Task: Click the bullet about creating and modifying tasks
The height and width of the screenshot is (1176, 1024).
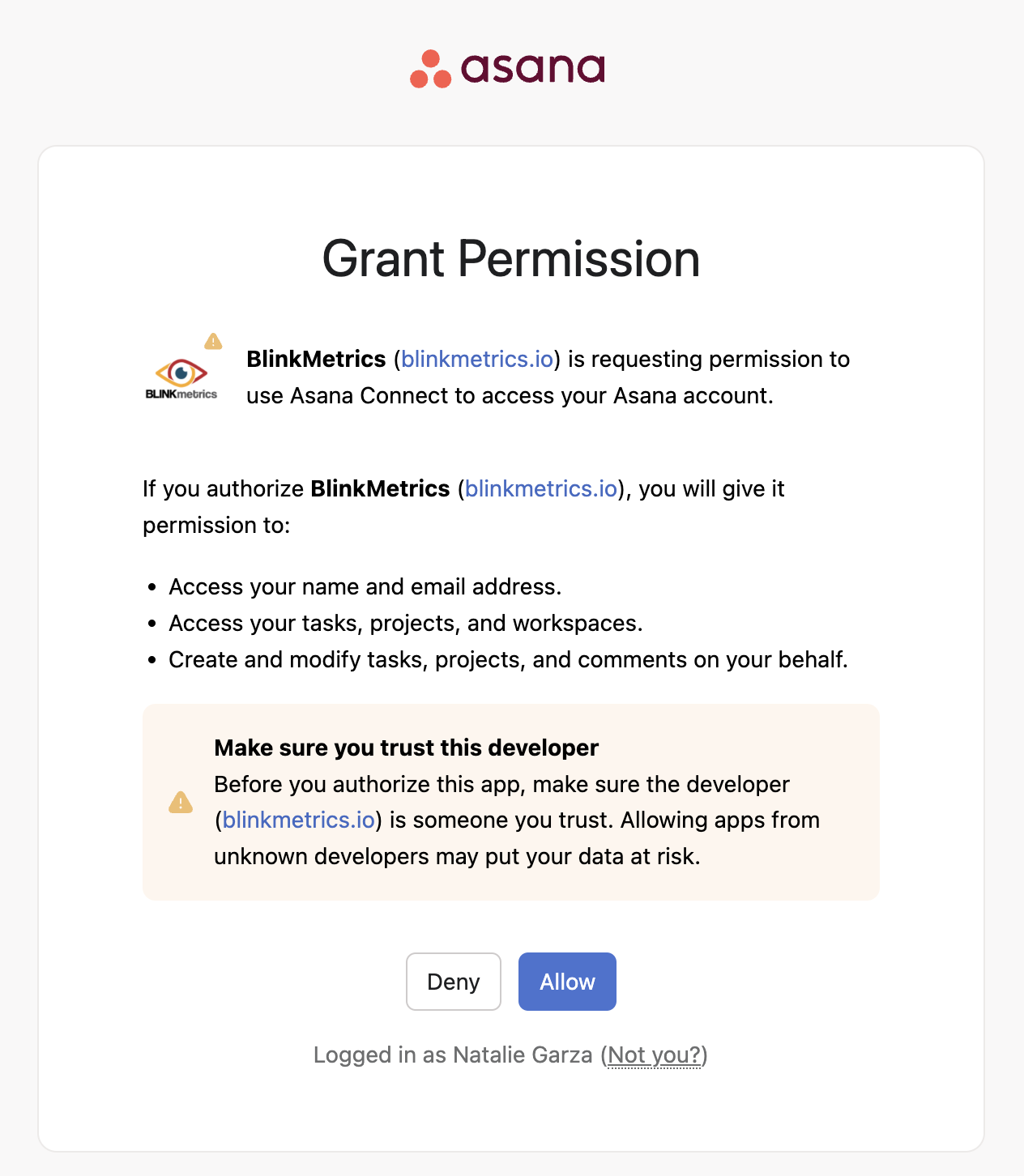Action: click(508, 659)
